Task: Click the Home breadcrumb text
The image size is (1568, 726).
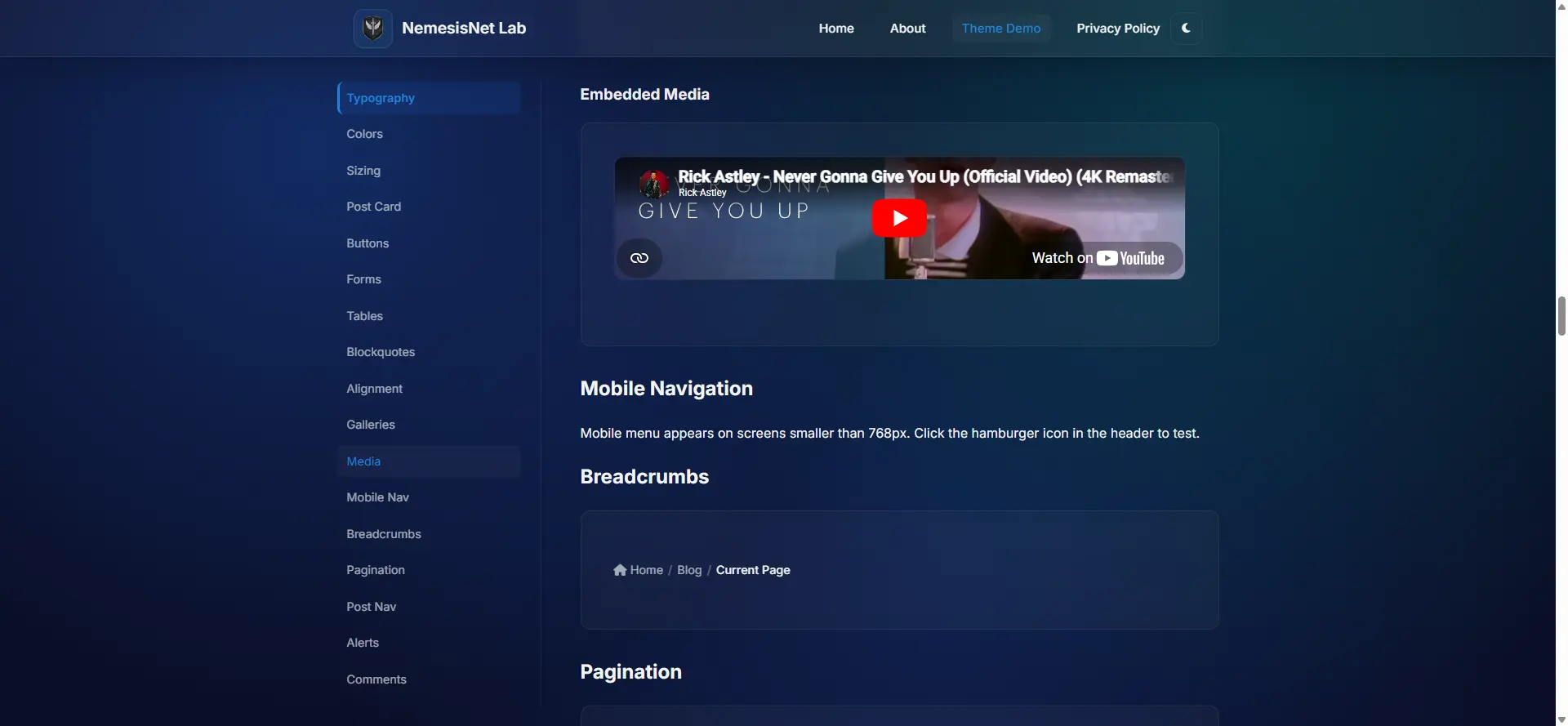Action: (647, 570)
